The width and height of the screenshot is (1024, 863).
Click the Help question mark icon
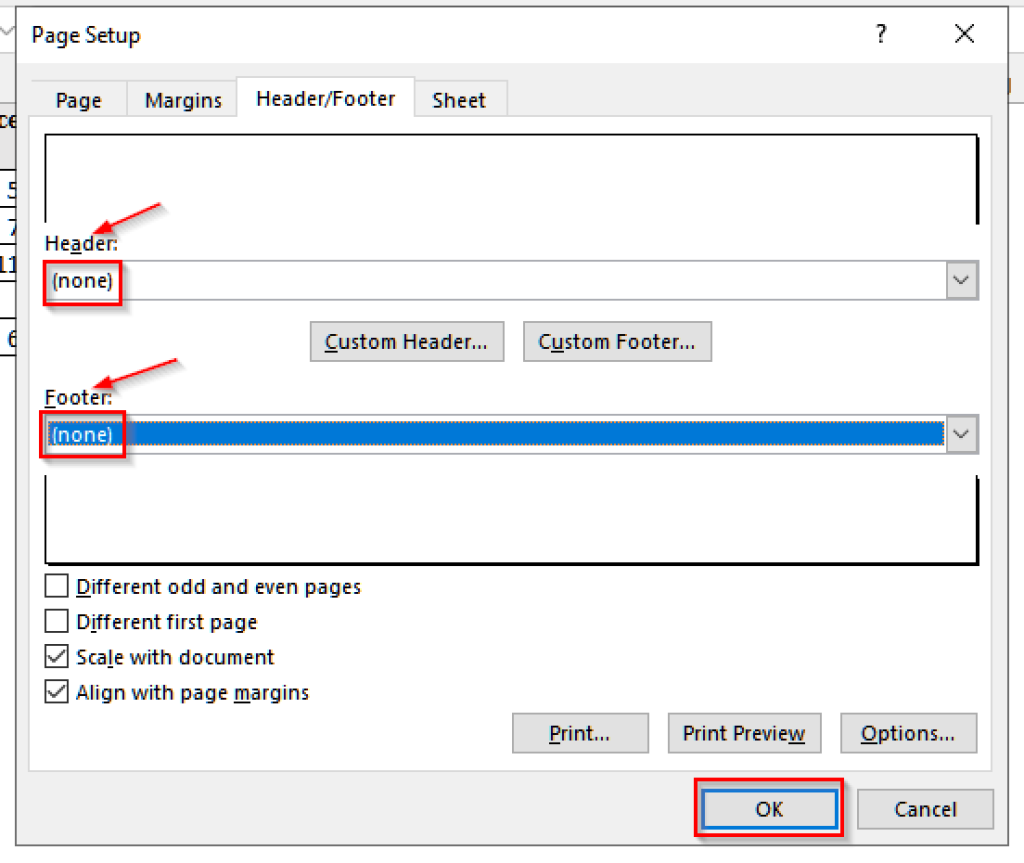881,34
